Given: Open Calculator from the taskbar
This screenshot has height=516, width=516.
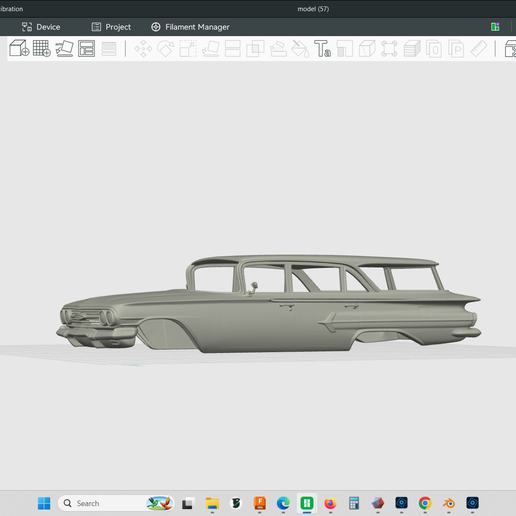Looking at the screenshot, I should pos(354,503).
